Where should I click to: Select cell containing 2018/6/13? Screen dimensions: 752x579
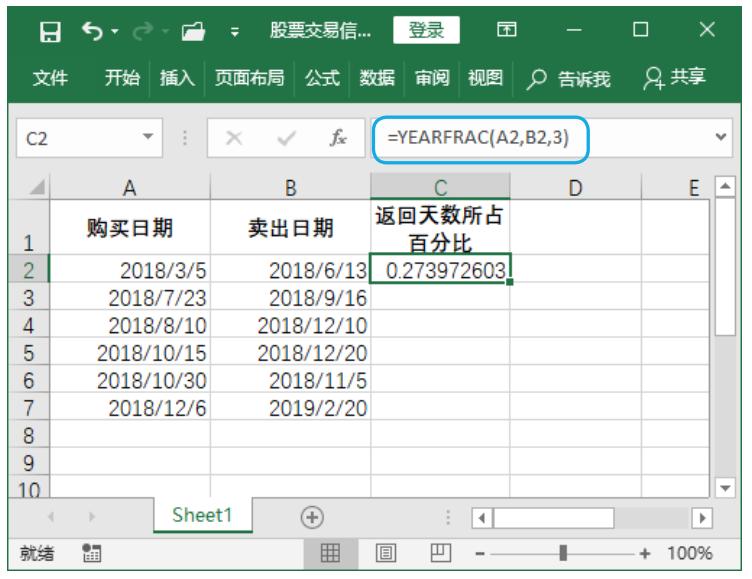coord(291,270)
